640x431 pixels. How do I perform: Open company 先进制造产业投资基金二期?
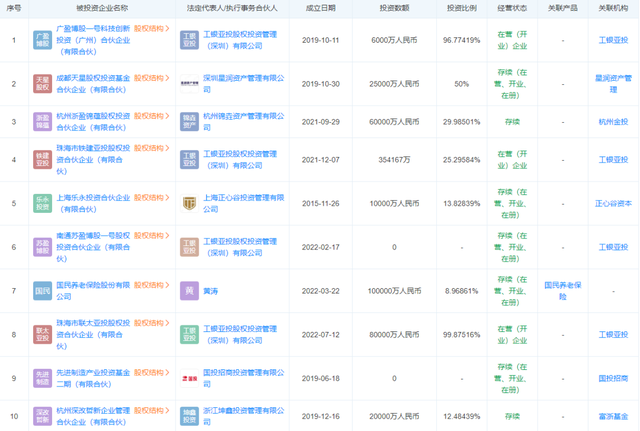coord(93,378)
